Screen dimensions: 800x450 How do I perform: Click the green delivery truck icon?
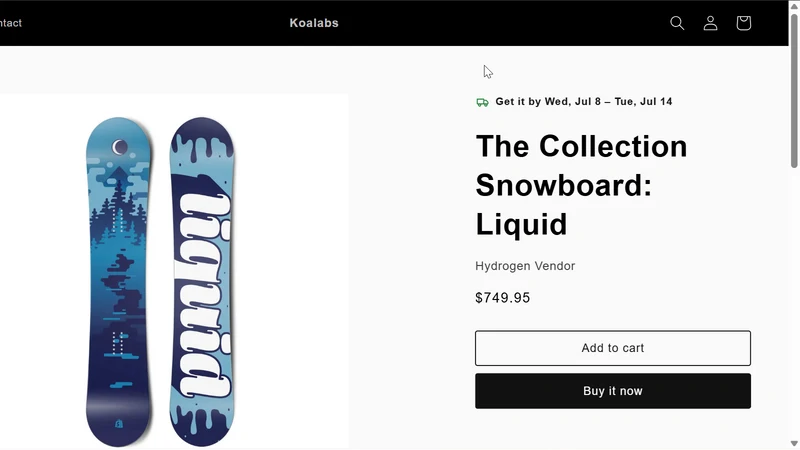click(x=482, y=102)
